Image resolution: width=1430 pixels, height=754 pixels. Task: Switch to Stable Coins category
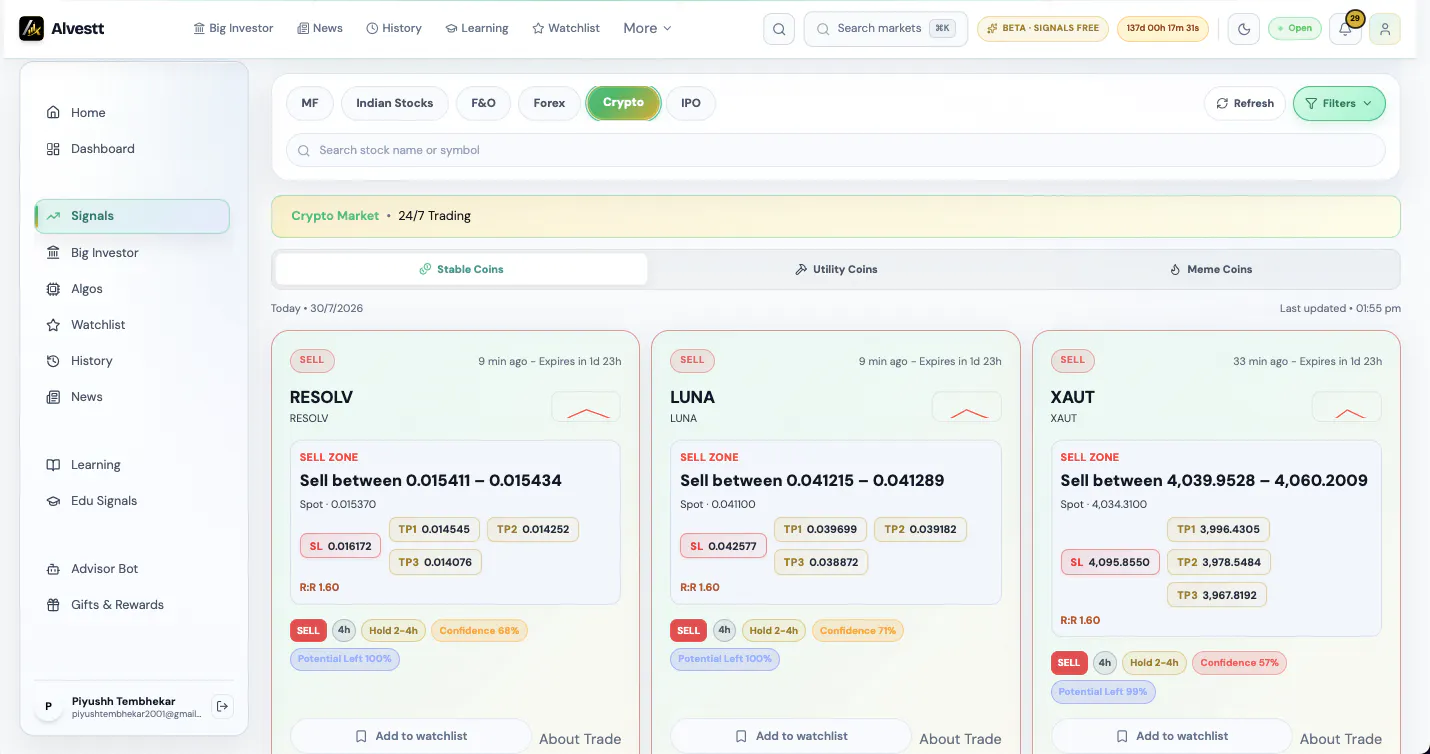pyautogui.click(x=461, y=269)
